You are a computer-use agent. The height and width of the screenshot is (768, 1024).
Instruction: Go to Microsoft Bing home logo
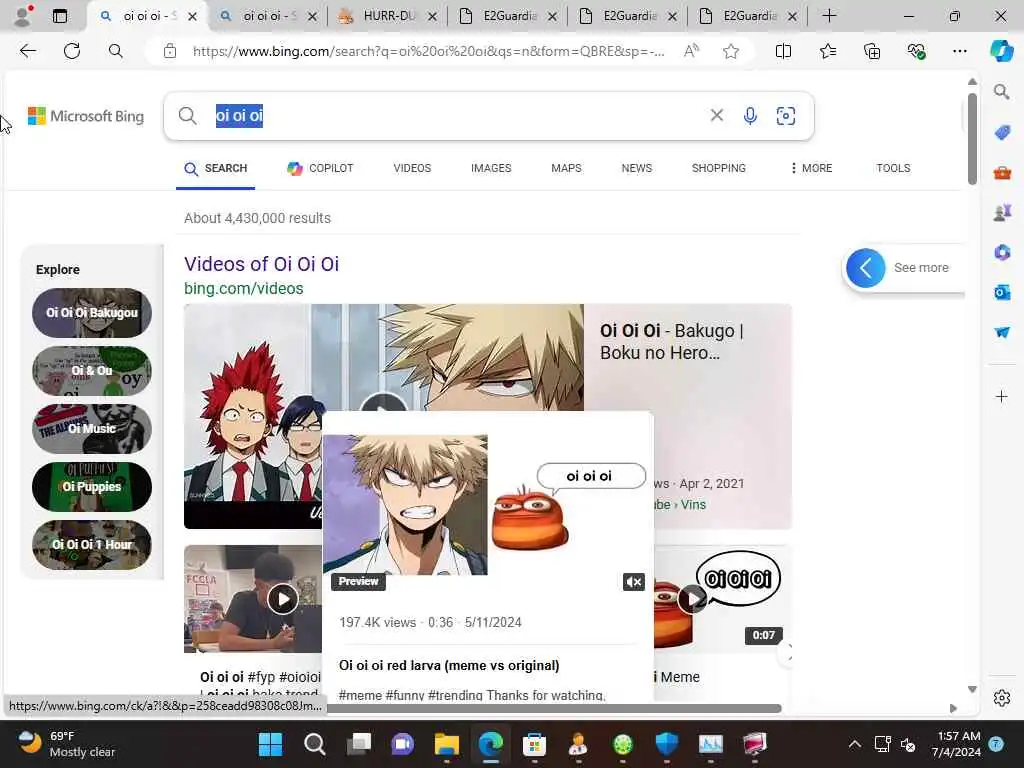click(x=86, y=116)
